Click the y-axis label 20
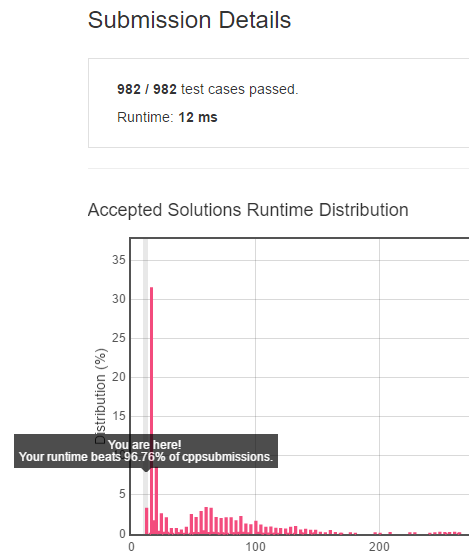This screenshot has height=560, width=469. pos(119,377)
